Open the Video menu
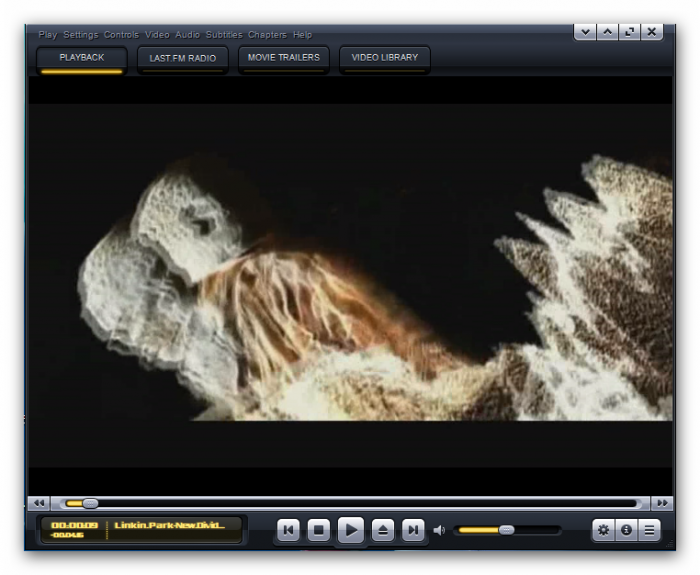 click(157, 35)
